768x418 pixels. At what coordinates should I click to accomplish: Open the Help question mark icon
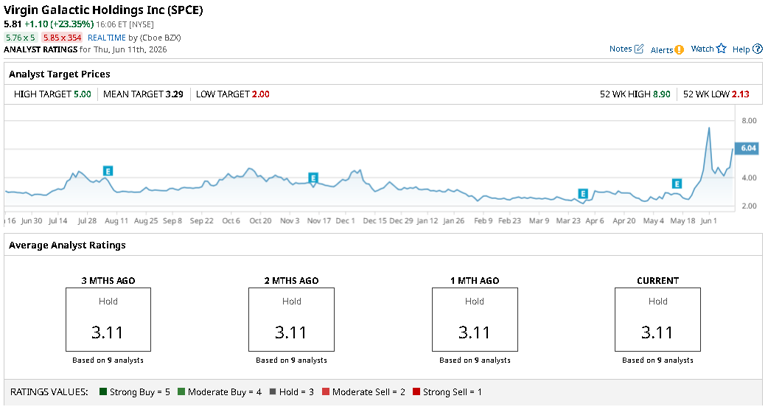pos(758,49)
